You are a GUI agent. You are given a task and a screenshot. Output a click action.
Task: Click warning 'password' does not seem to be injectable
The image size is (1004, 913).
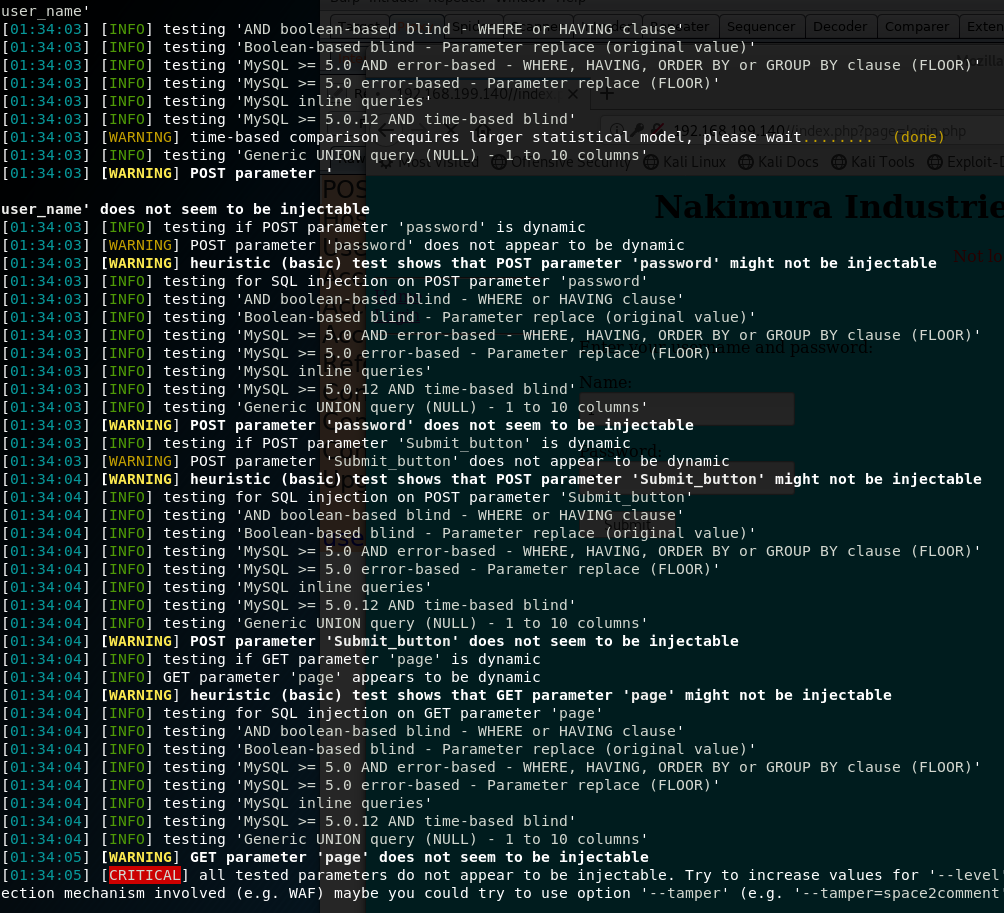(x=347, y=425)
